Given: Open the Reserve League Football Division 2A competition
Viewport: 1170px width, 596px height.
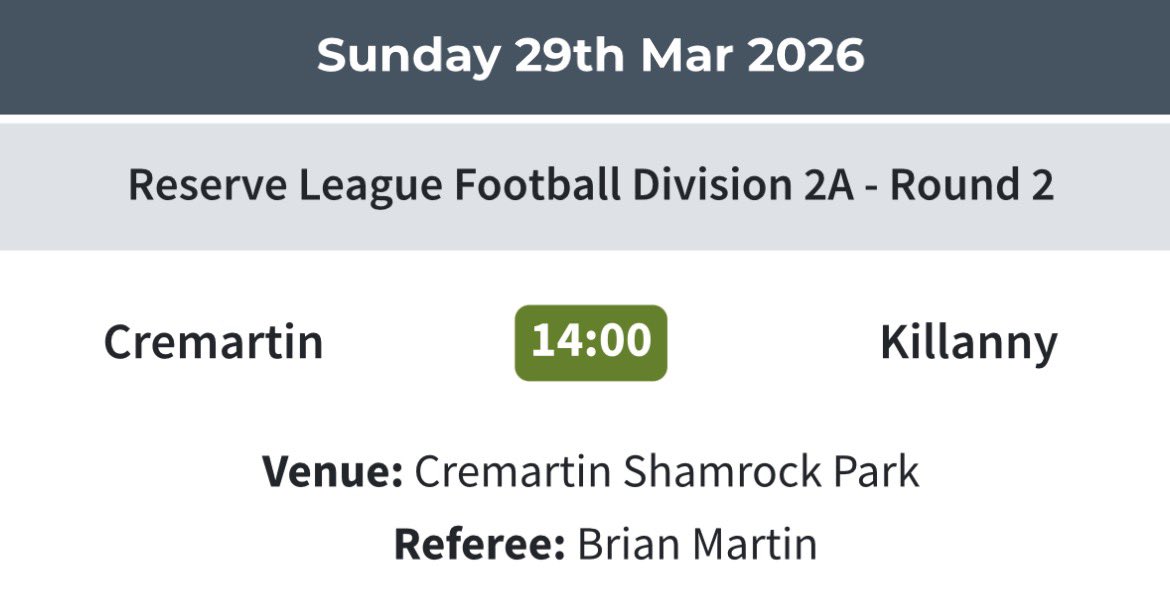Looking at the screenshot, I should point(590,187).
